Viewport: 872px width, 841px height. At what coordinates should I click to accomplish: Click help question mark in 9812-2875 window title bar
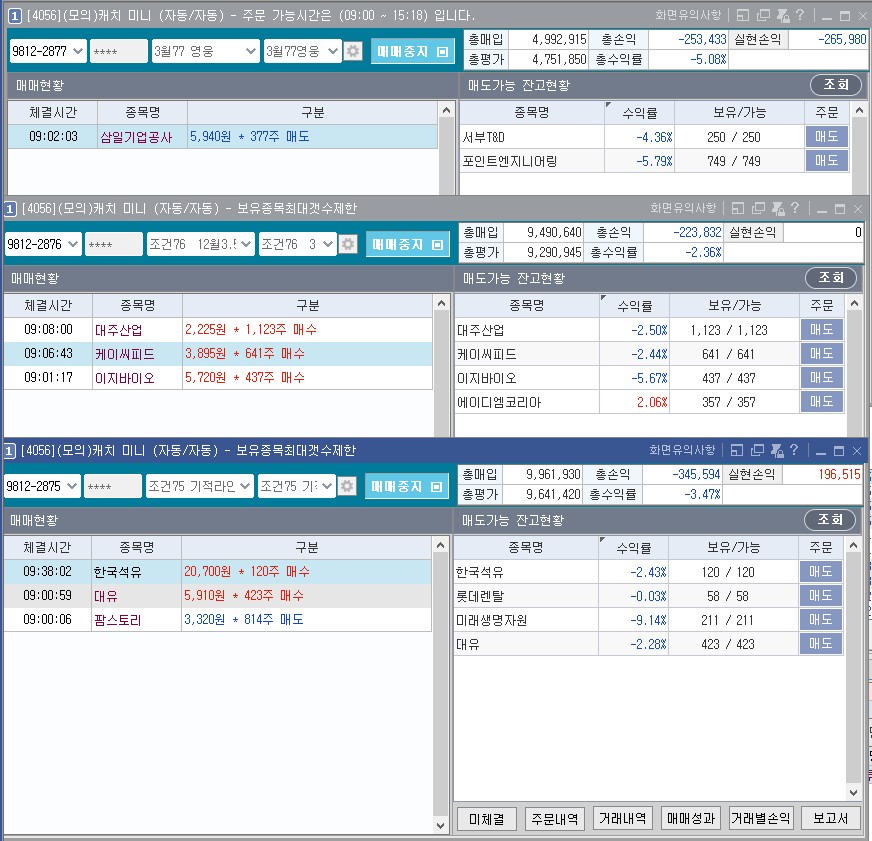click(x=794, y=451)
